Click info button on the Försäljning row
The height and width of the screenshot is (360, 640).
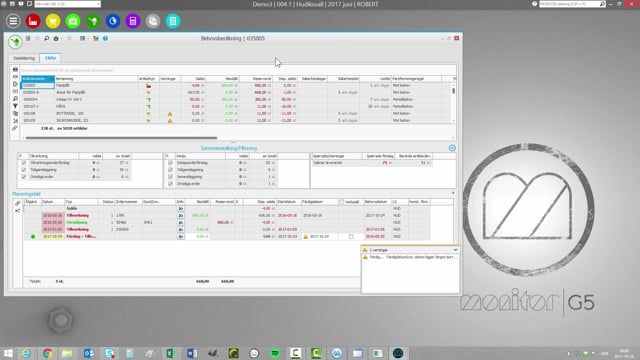180,222
